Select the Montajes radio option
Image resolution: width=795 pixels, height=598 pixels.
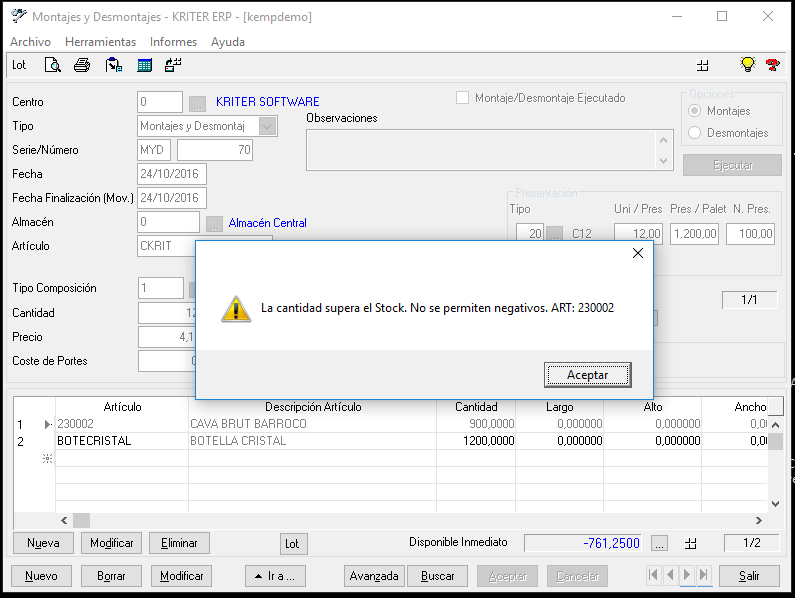pos(695,111)
